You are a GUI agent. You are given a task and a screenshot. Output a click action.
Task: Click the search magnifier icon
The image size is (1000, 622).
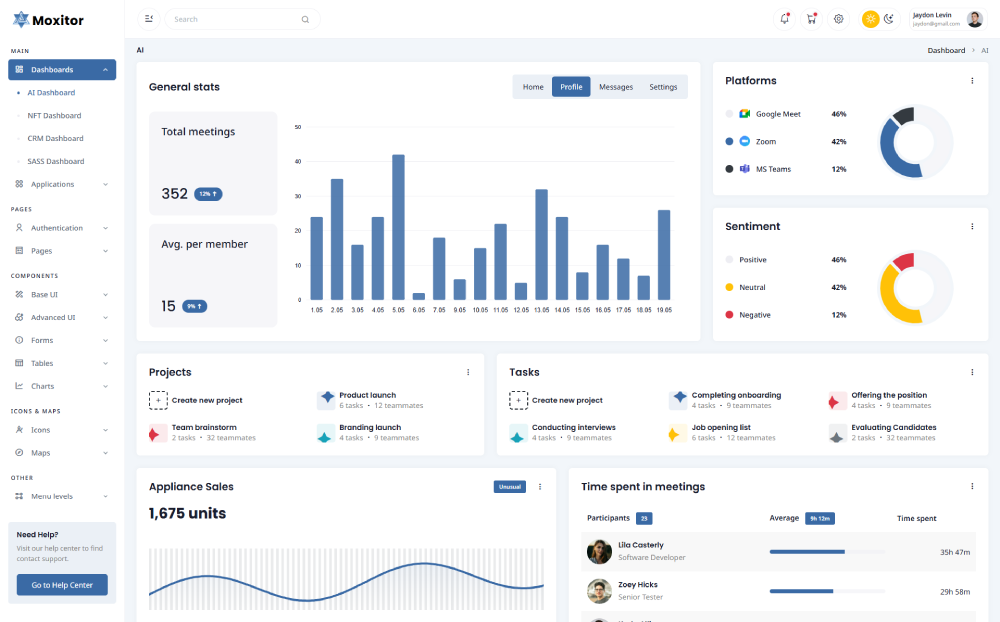coord(305,19)
